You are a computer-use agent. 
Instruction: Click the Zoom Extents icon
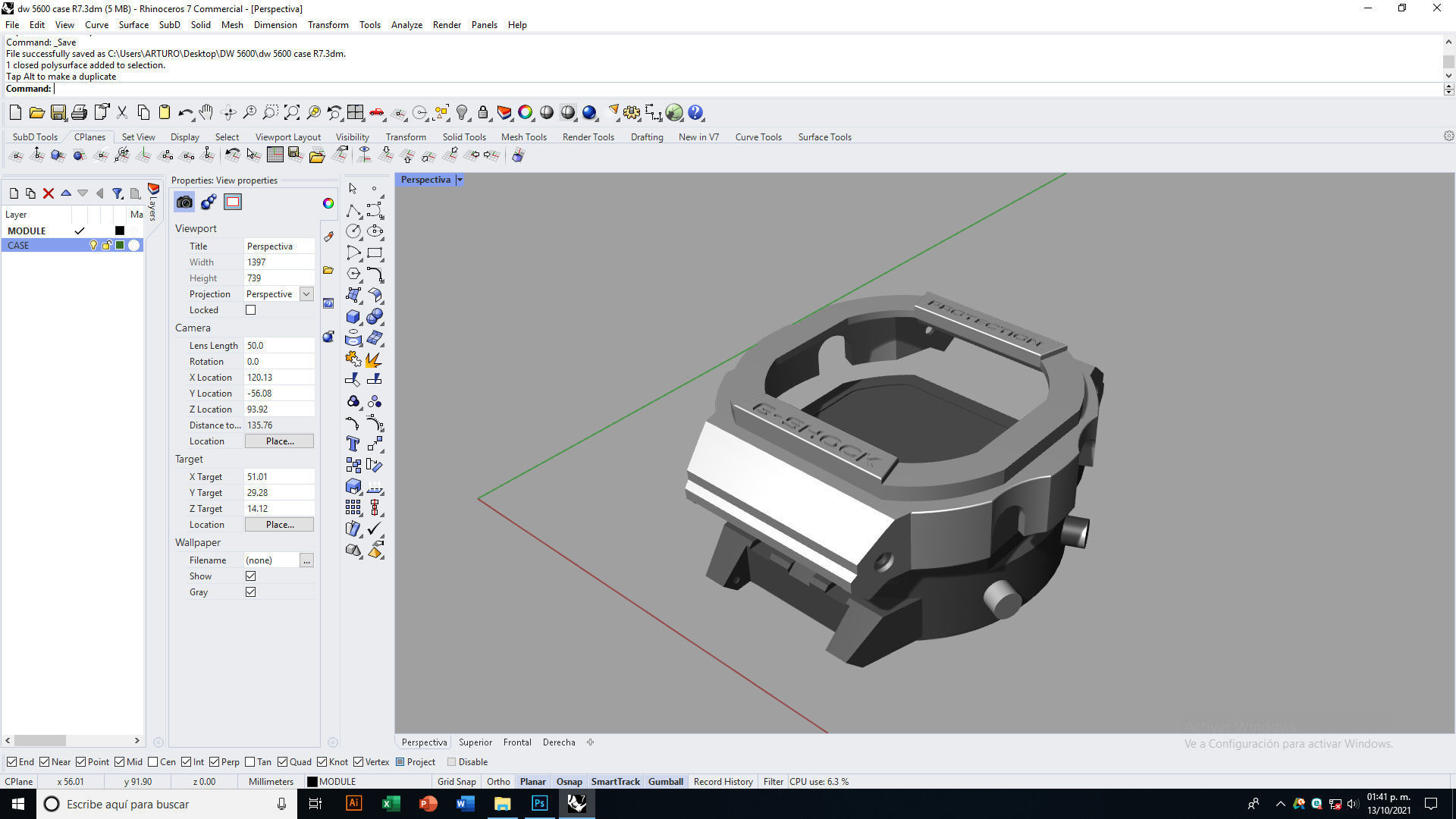pos(292,113)
